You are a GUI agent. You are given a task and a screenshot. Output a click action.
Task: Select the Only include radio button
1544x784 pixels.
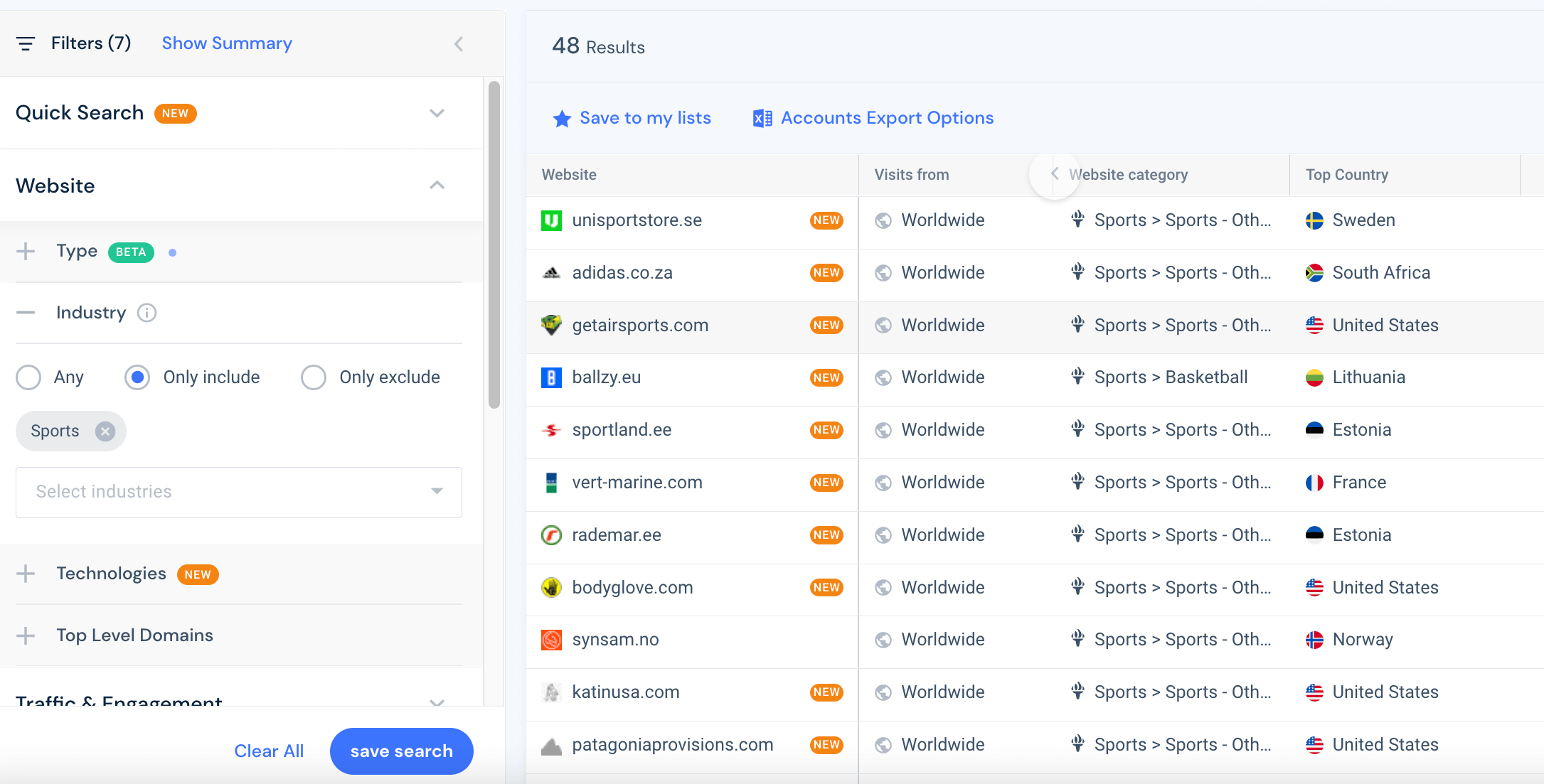(137, 377)
